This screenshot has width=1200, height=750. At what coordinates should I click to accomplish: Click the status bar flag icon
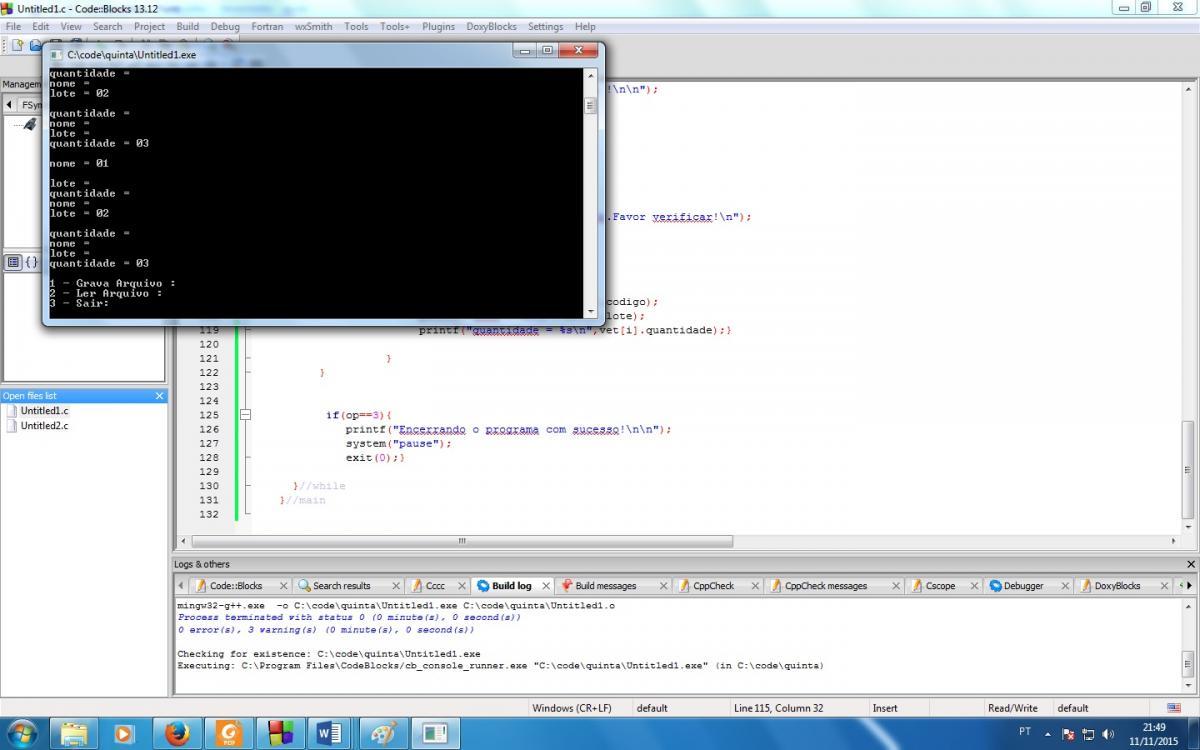(x=1174, y=708)
